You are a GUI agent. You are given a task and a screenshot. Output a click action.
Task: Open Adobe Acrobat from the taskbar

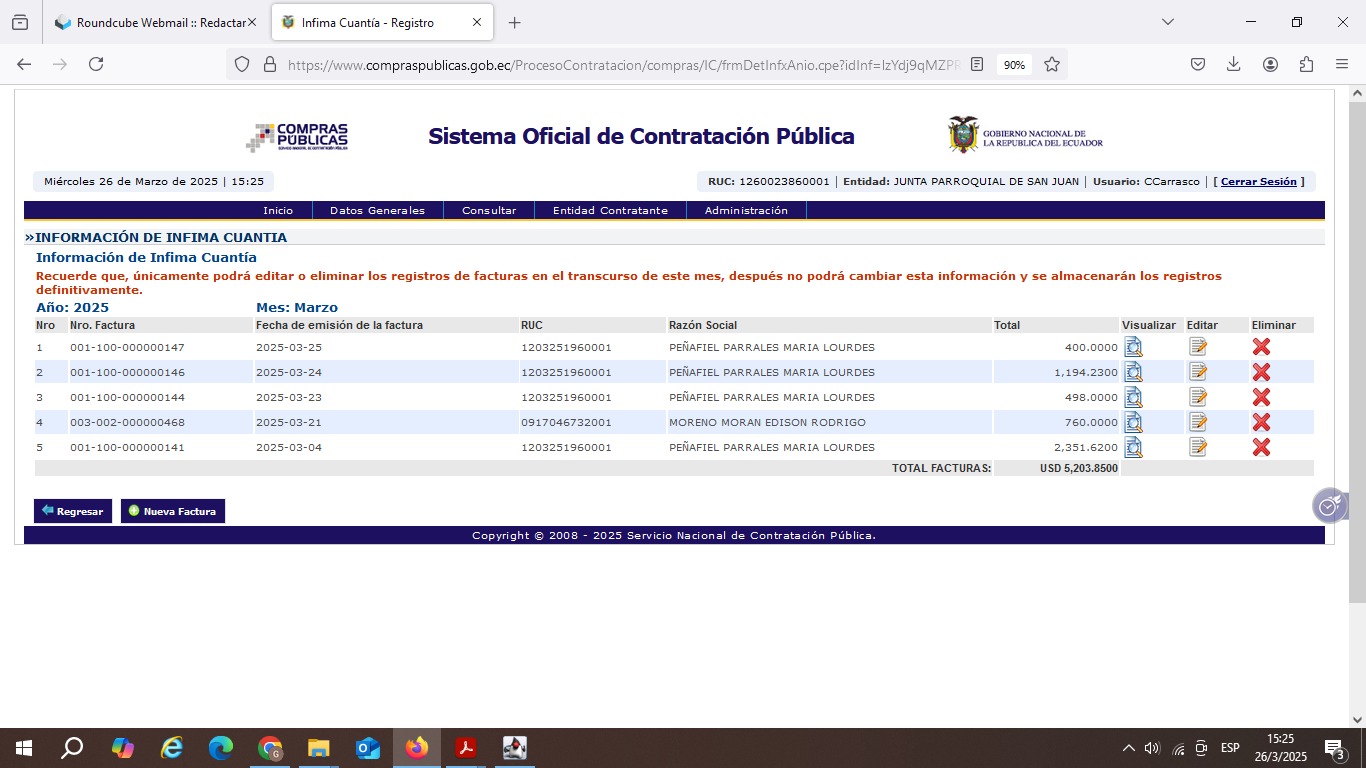pyautogui.click(x=466, y=748)
